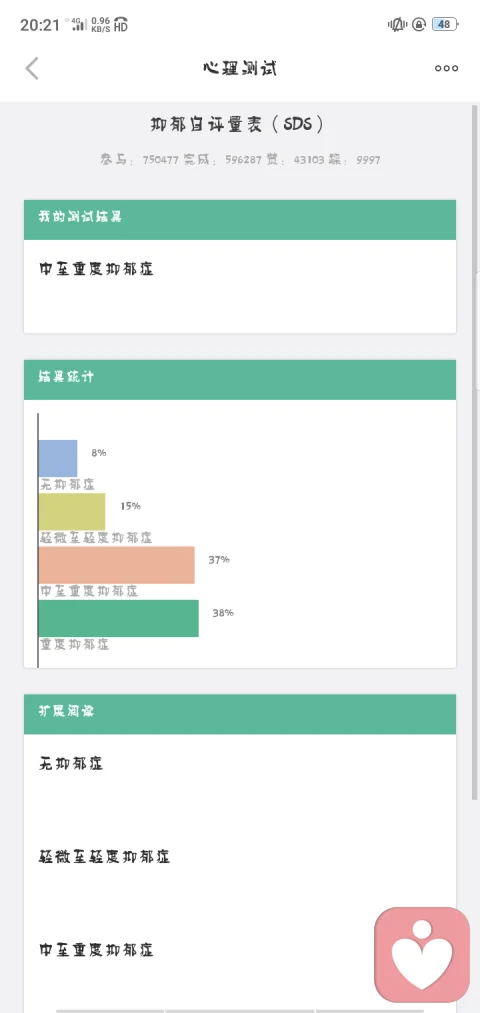Tap the muted vibrate status icon

click(x=397, y=25)
